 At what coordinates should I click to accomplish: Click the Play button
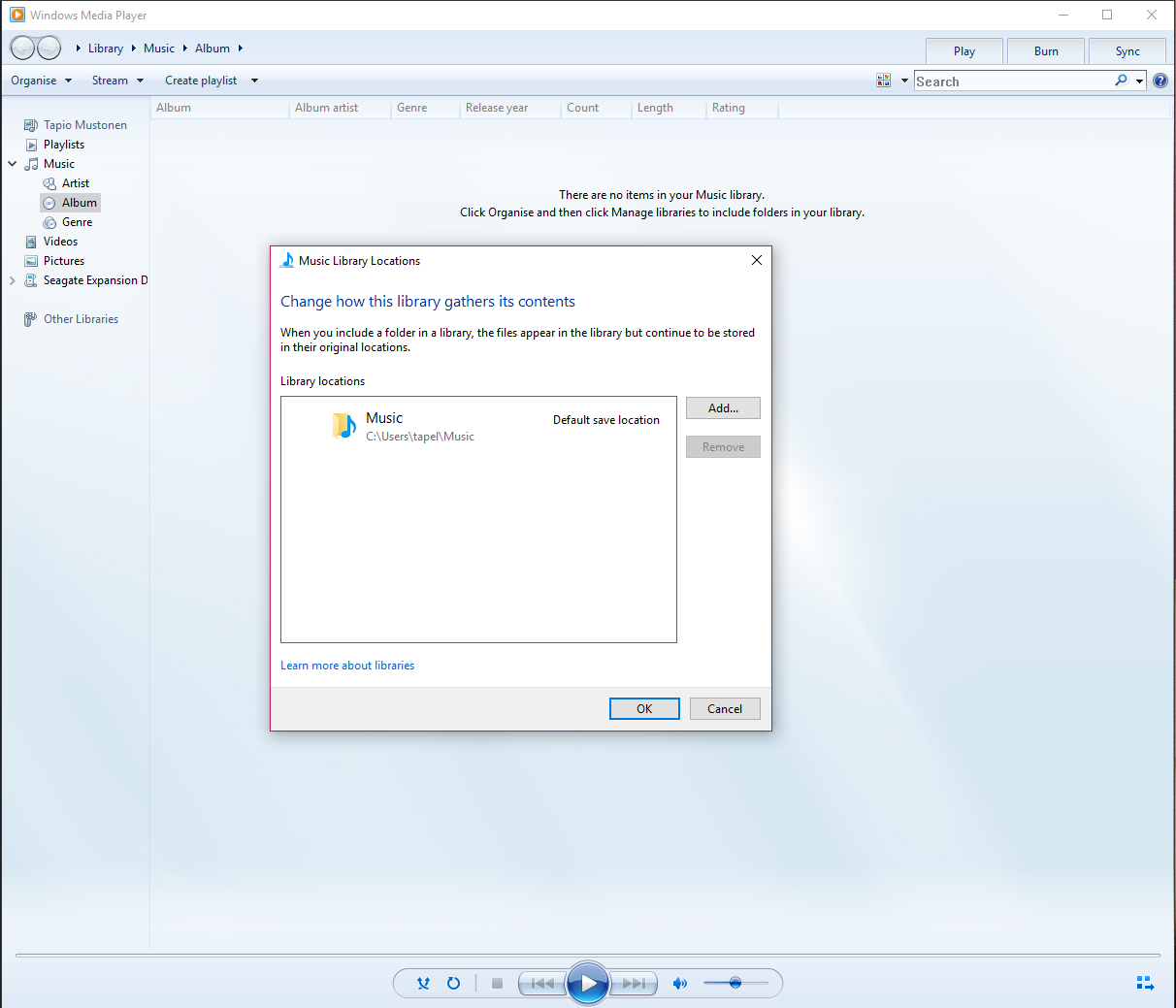(x=588, y=983)
